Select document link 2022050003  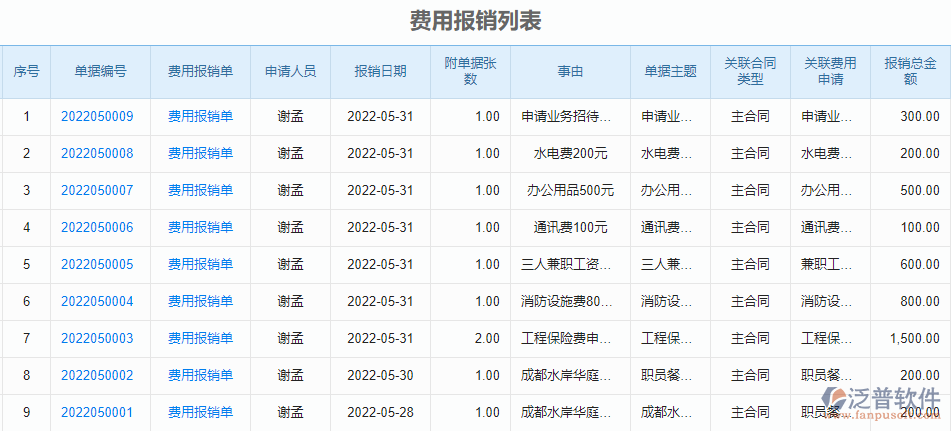(97, 338)
